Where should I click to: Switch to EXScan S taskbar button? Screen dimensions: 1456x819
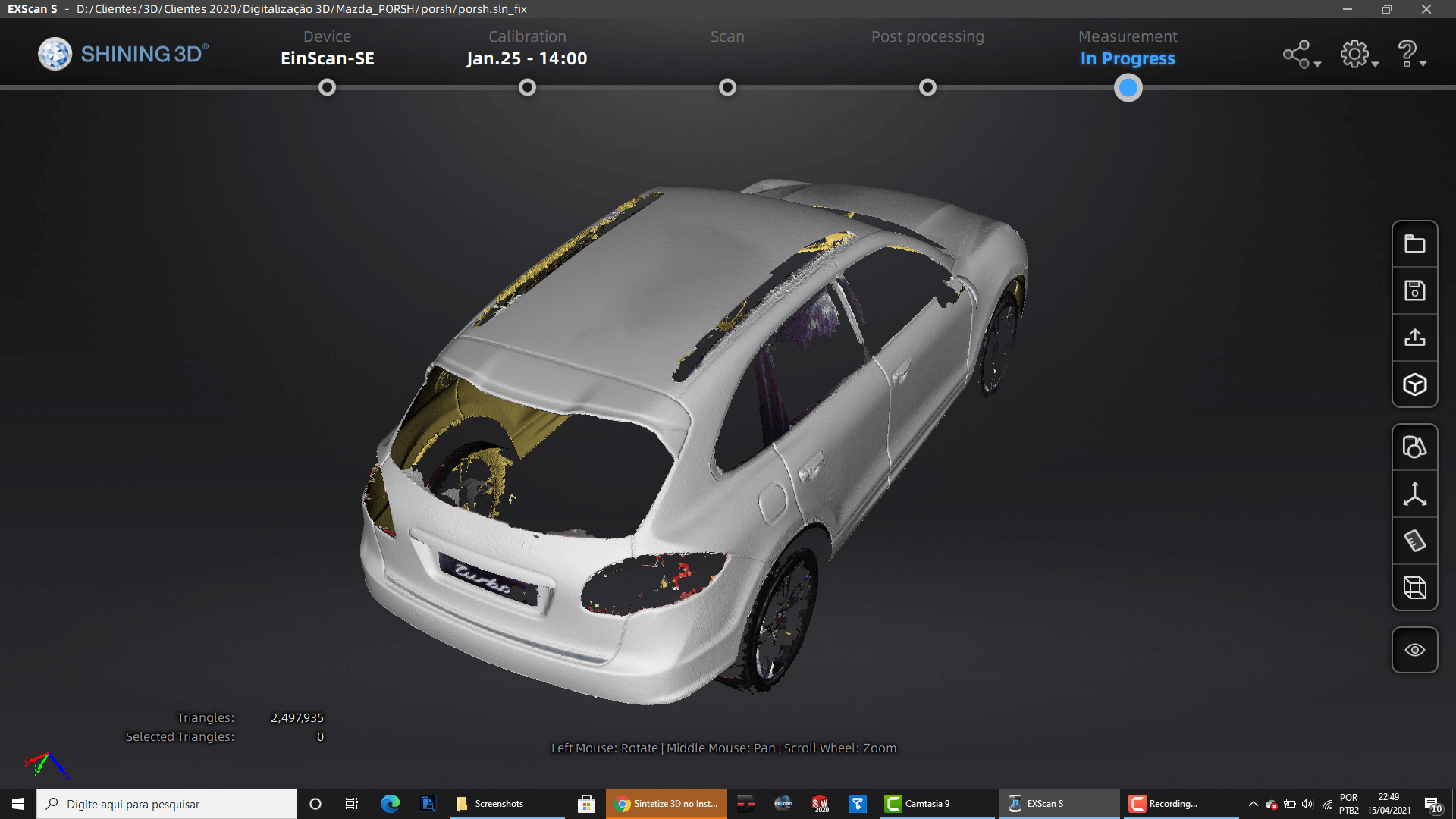pyautogui.click(x=1059, y=804)
